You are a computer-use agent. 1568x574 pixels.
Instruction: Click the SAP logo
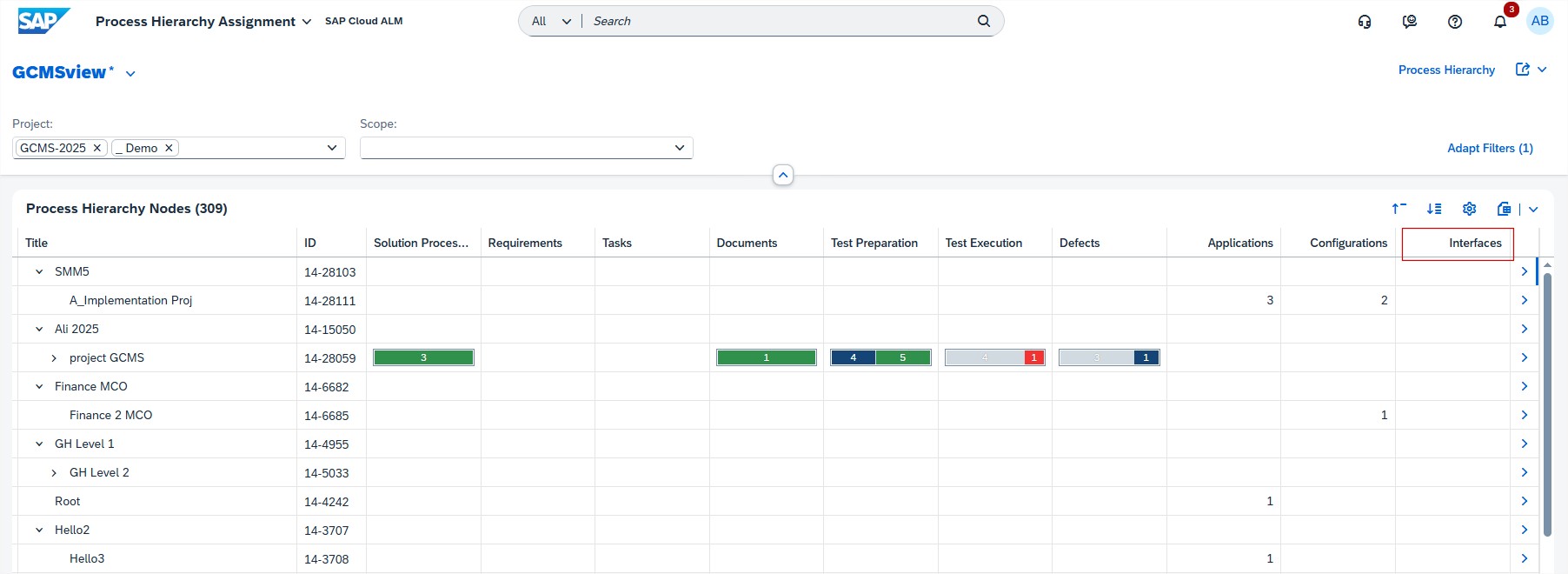coord(43,21)
